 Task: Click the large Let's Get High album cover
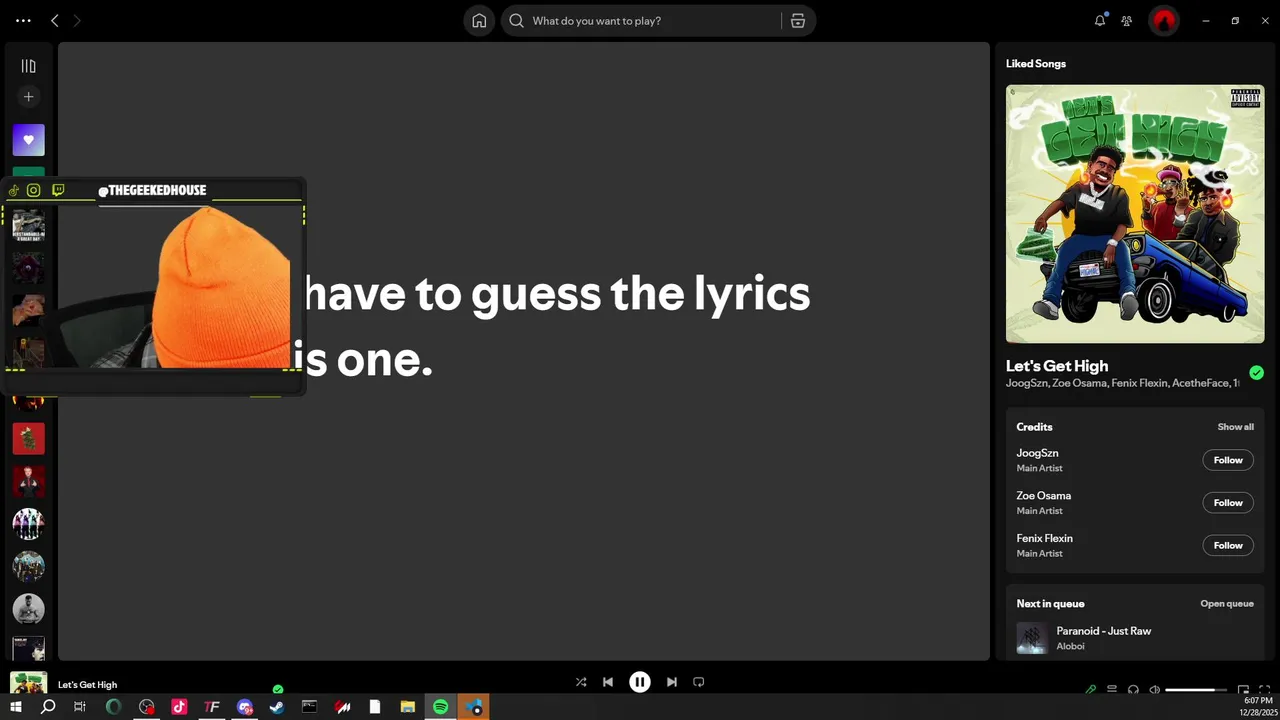click(1135, 214)
